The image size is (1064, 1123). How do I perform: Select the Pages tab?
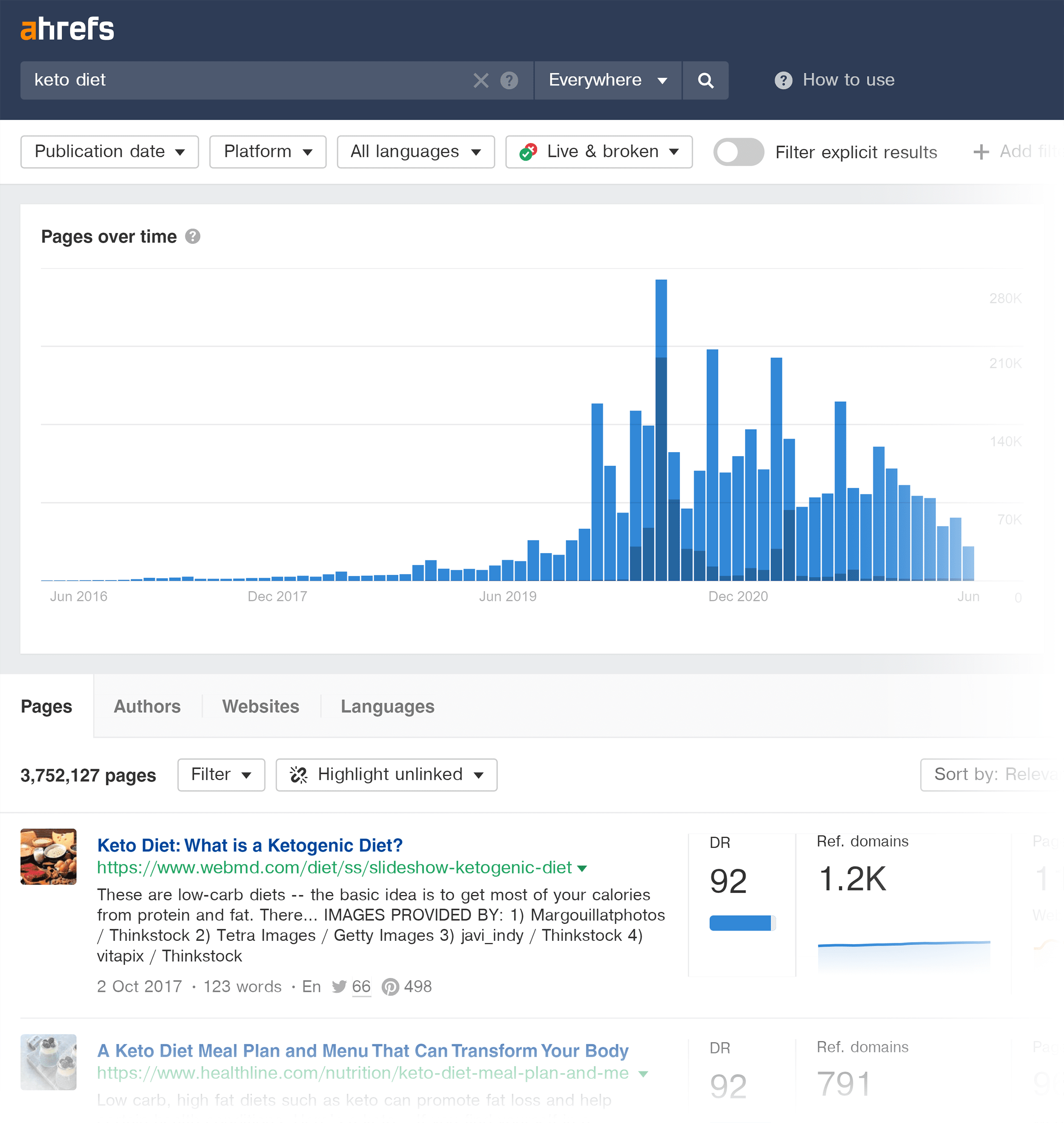[46, 707]
